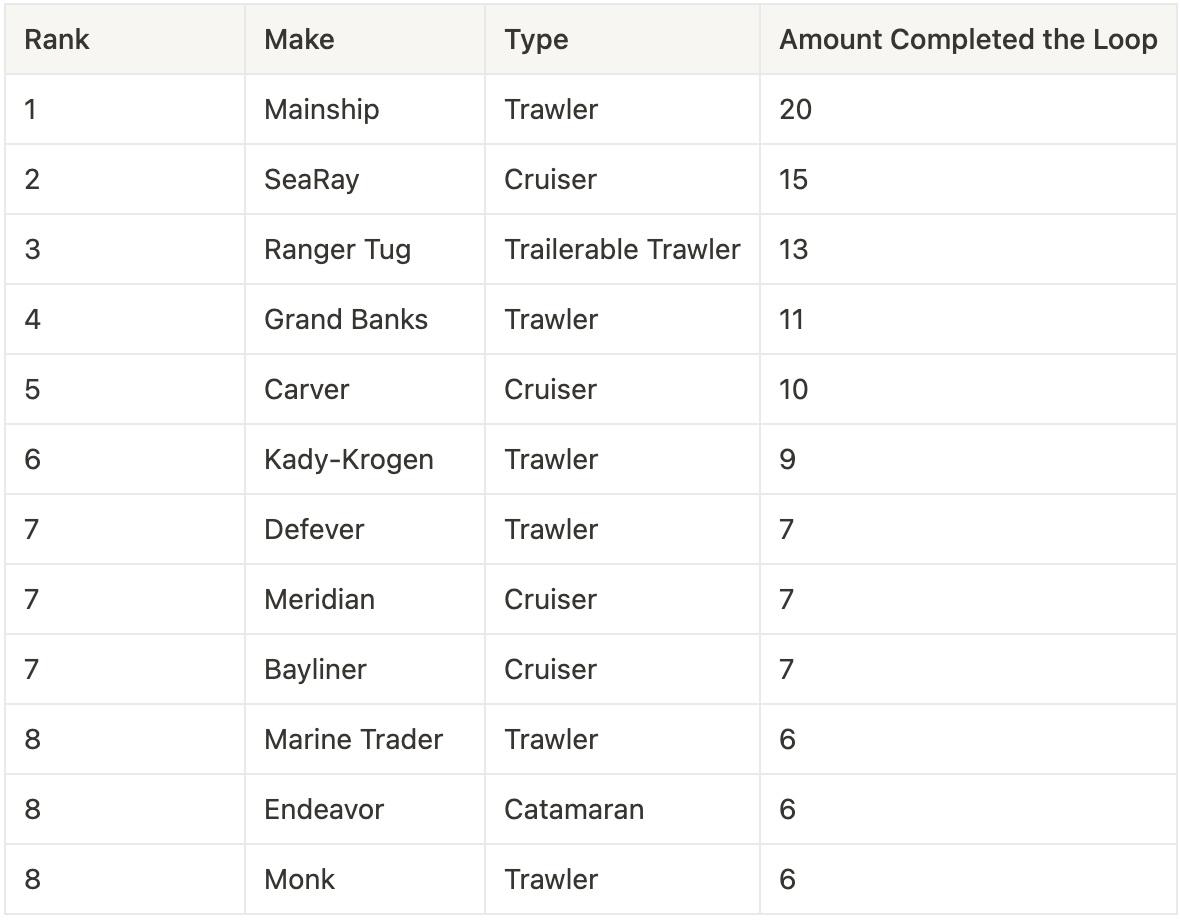Click the Kady-Krogen cell
The height and width of the screenshot is (920, 1180).
(348, 459)
